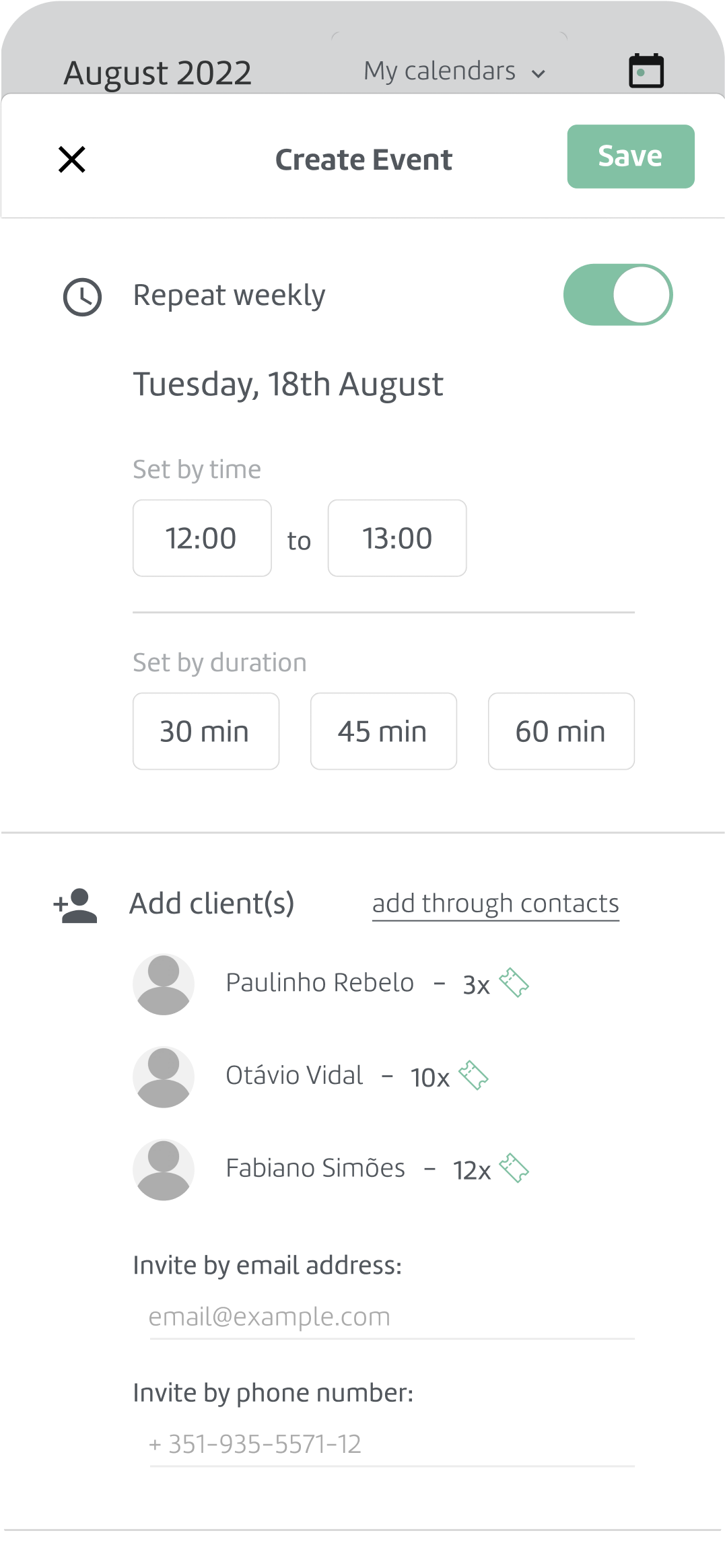Click Paulinho Rebelo's avatar
Image resolution: width=725 pixels, height=1568 pixels.
(164, 984)
